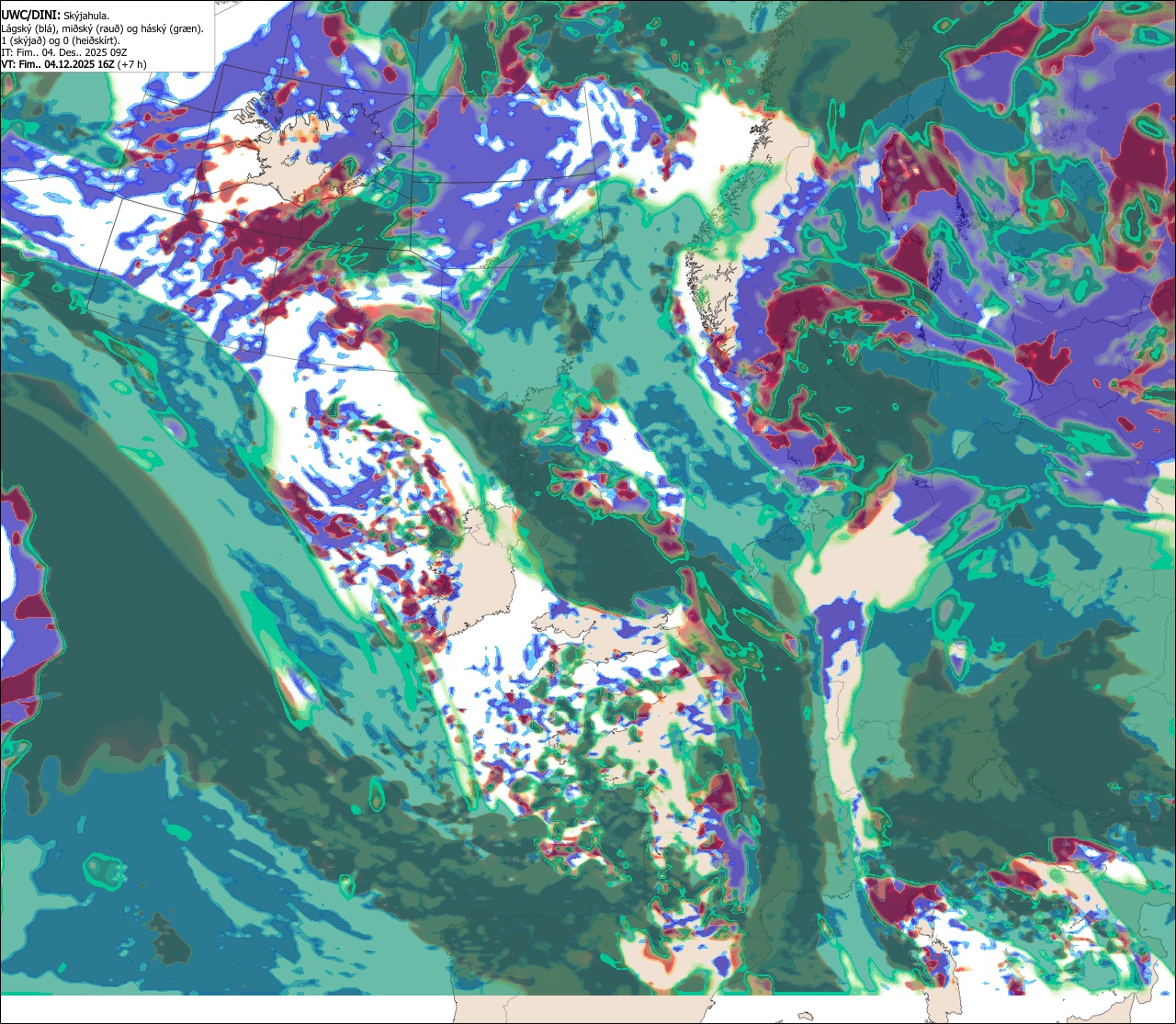Click the 'miðský (rauð)' legend text
1176x1024 pixels.
93,29
